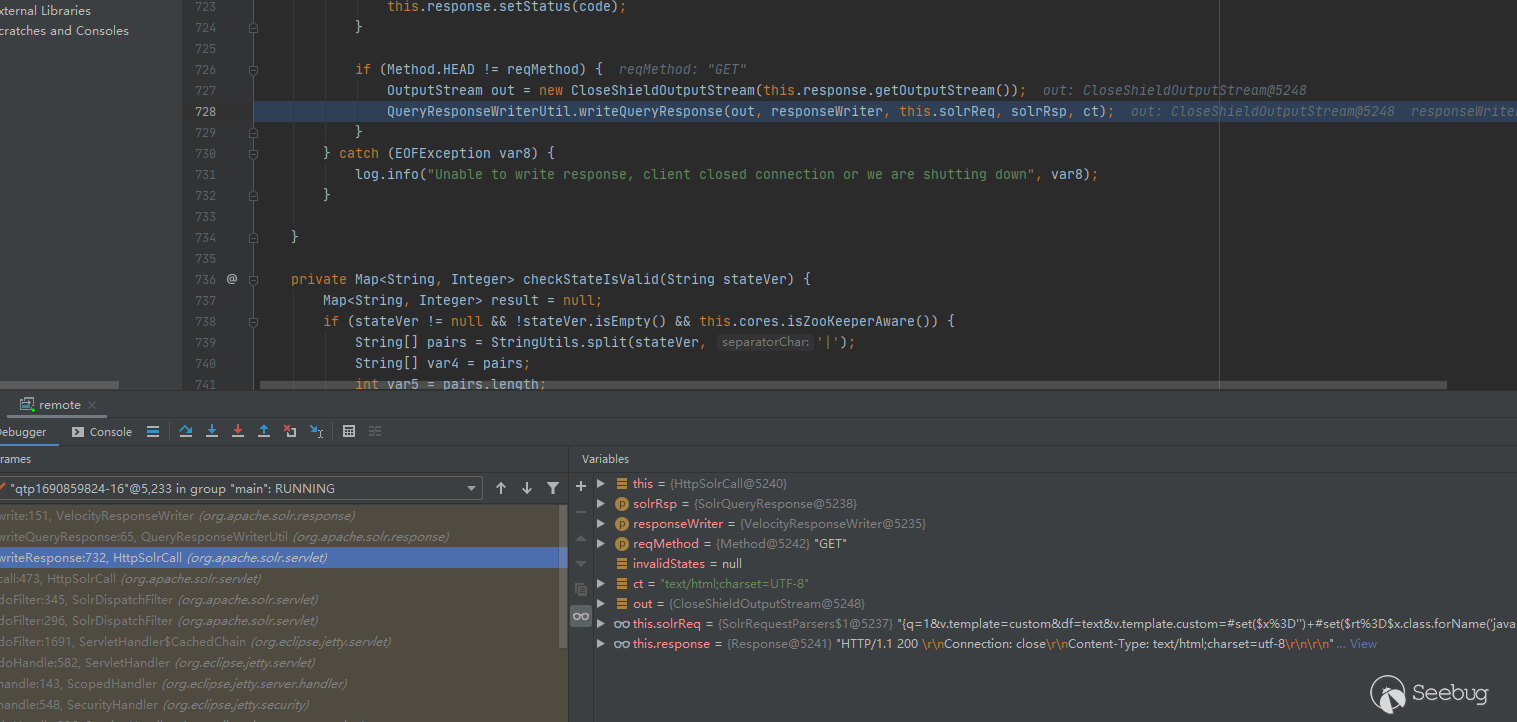Select the remote debug session tab

(59, 405)
